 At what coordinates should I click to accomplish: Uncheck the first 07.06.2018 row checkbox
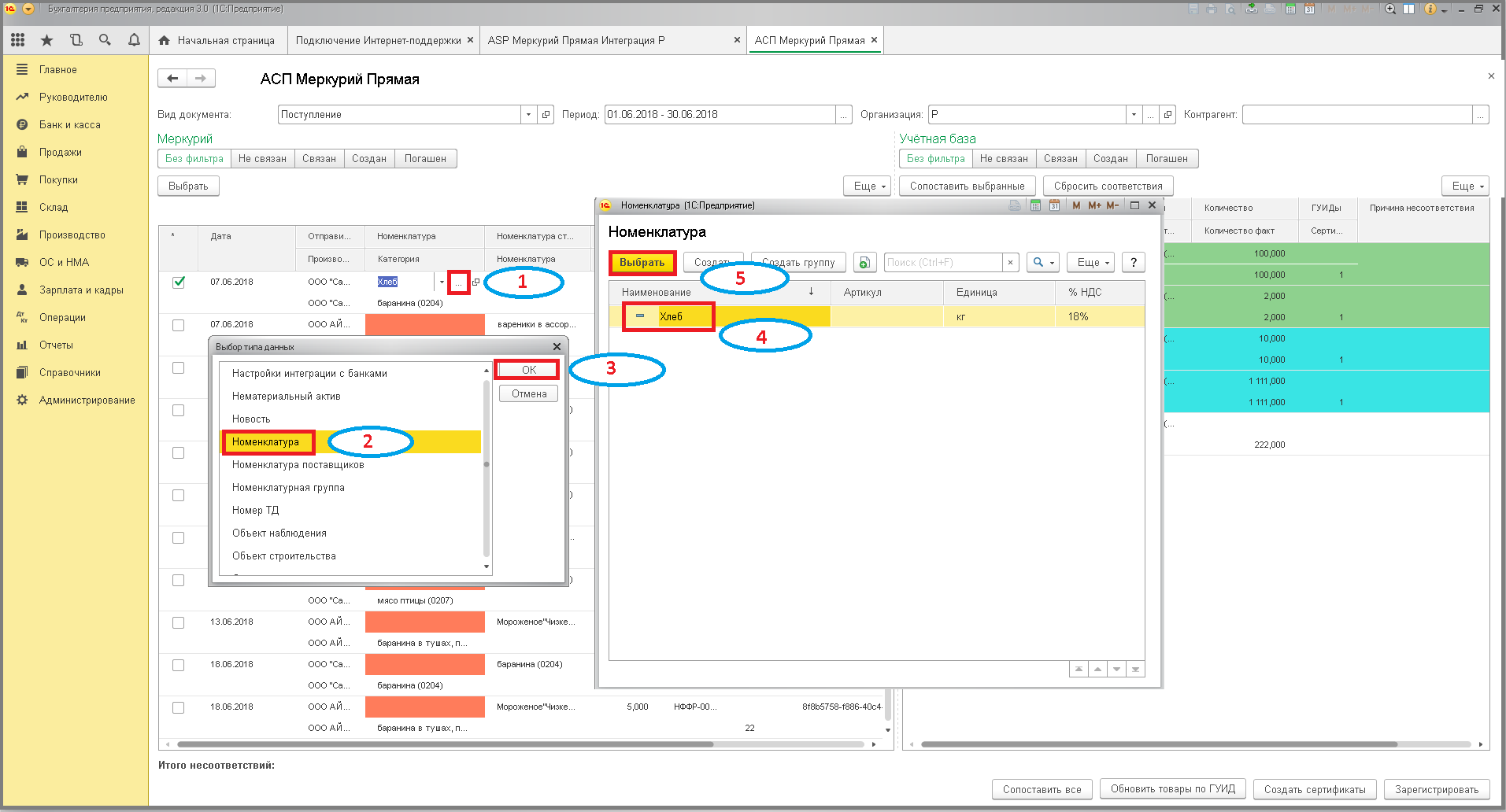point(179,282)
